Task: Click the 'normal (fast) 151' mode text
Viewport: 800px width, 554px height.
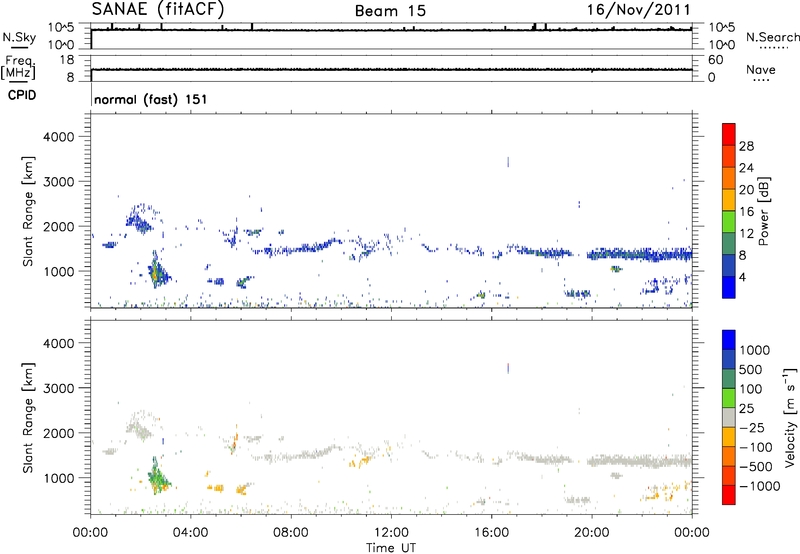Action: point(151,99)
